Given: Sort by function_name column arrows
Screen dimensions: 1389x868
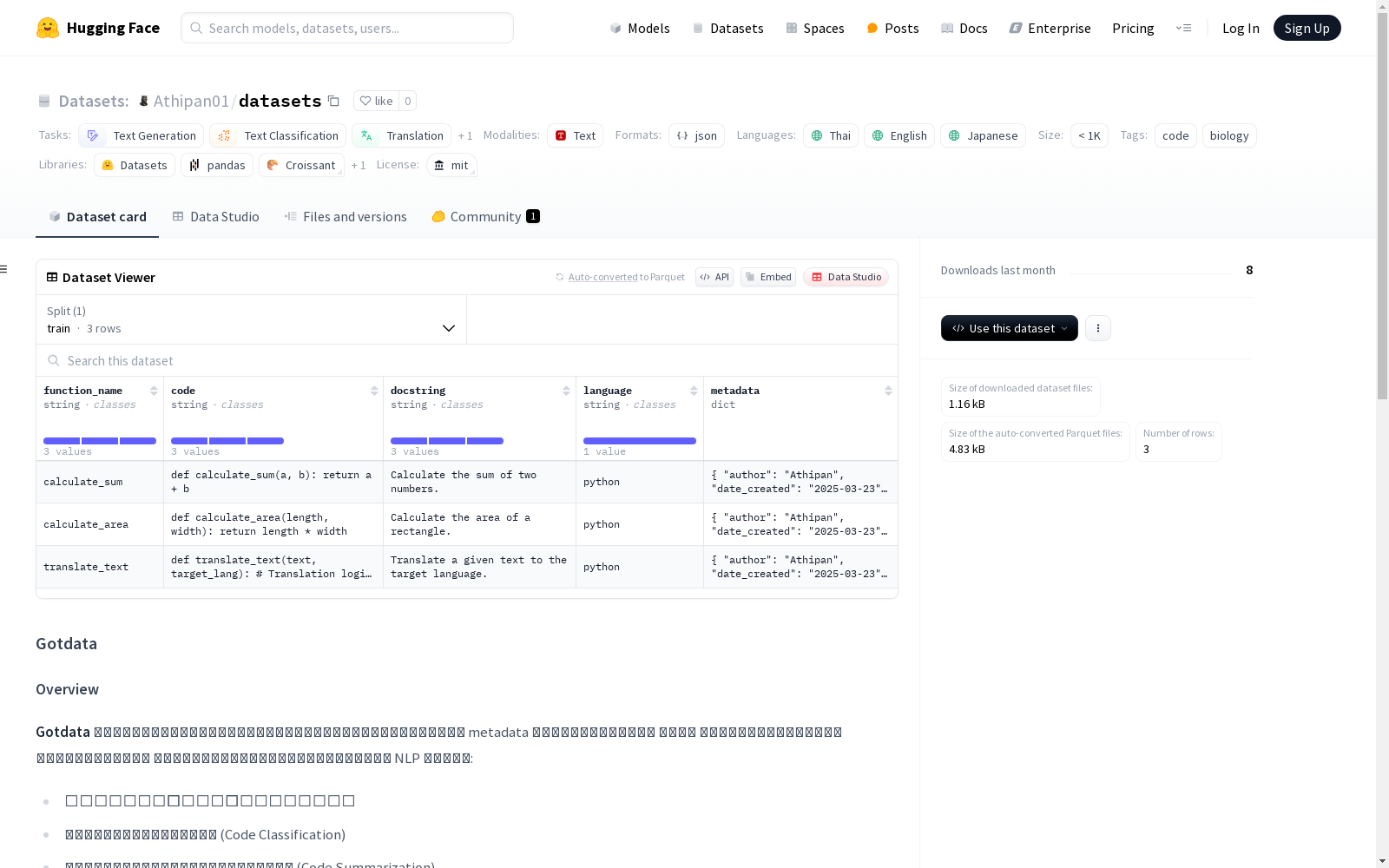Looking at the screenshot, I should [154, 391].
